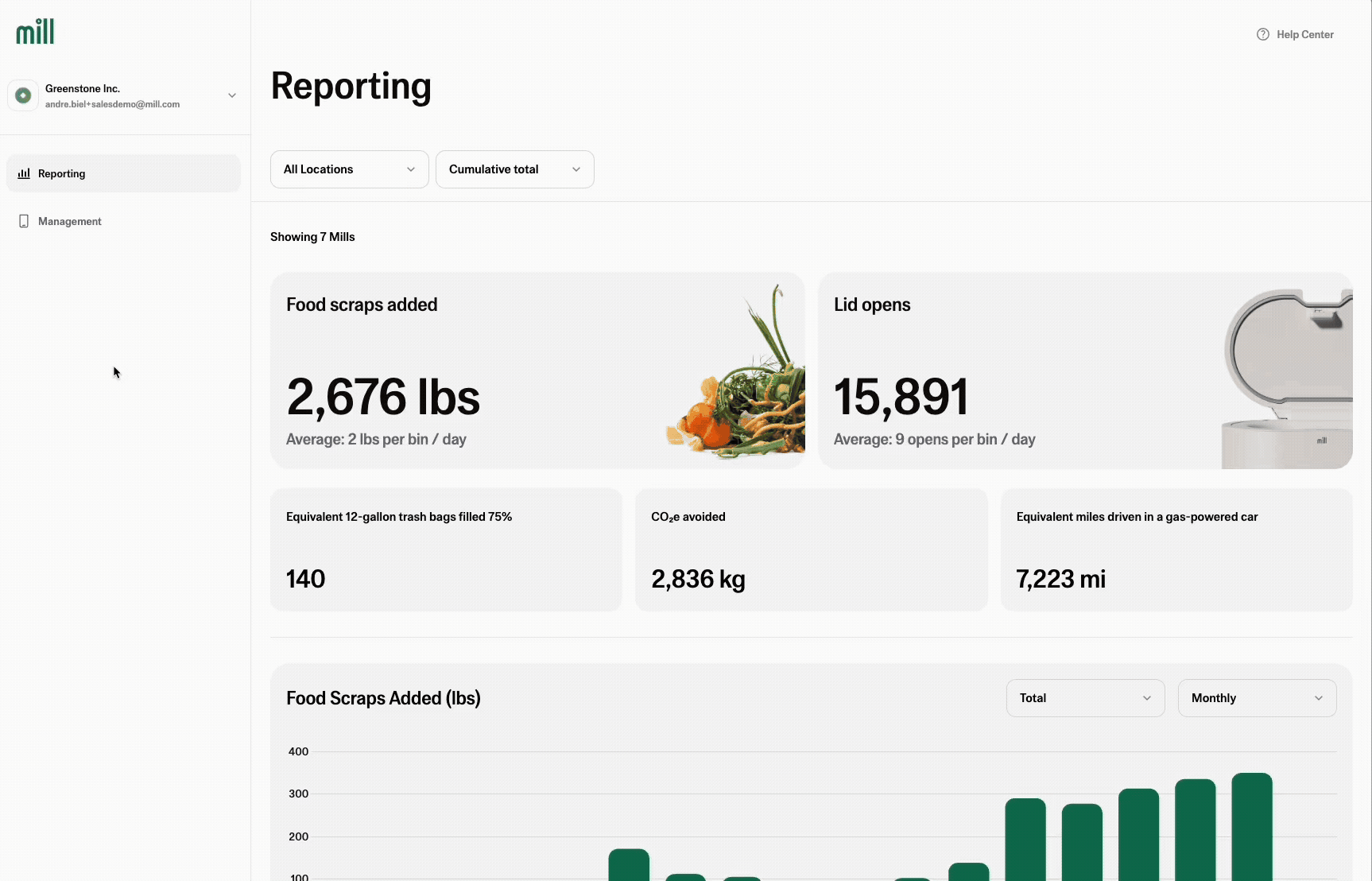Open the All Locations dropdown

[349, 169]
